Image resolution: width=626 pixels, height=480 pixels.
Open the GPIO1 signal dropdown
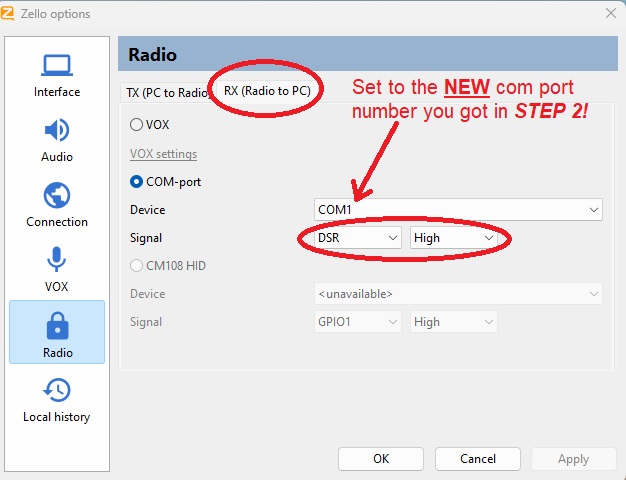pos(357,322)
